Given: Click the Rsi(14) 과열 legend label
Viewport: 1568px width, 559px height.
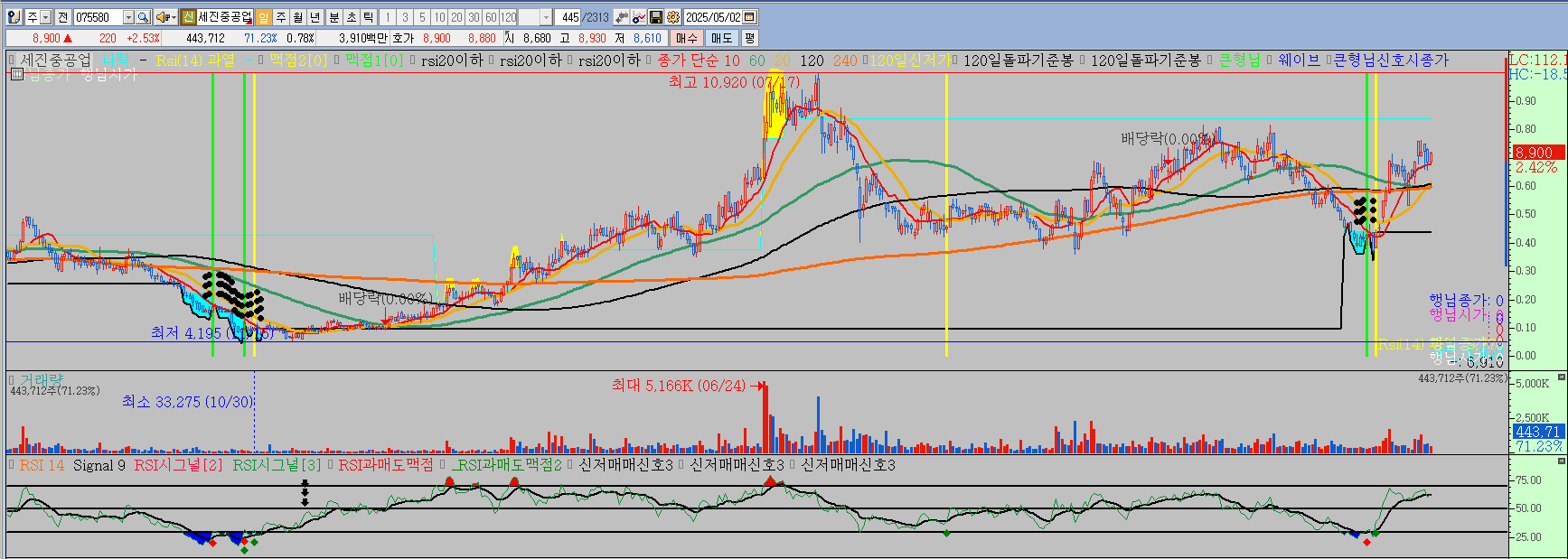Looking at the screenshot, I should (195, 61).
